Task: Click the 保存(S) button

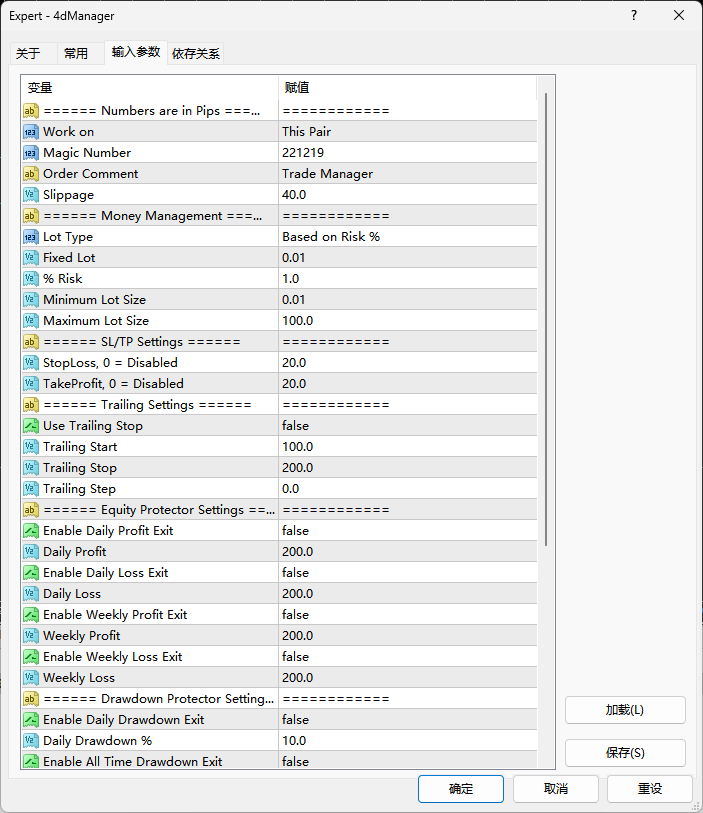Action: coord(625,753)
